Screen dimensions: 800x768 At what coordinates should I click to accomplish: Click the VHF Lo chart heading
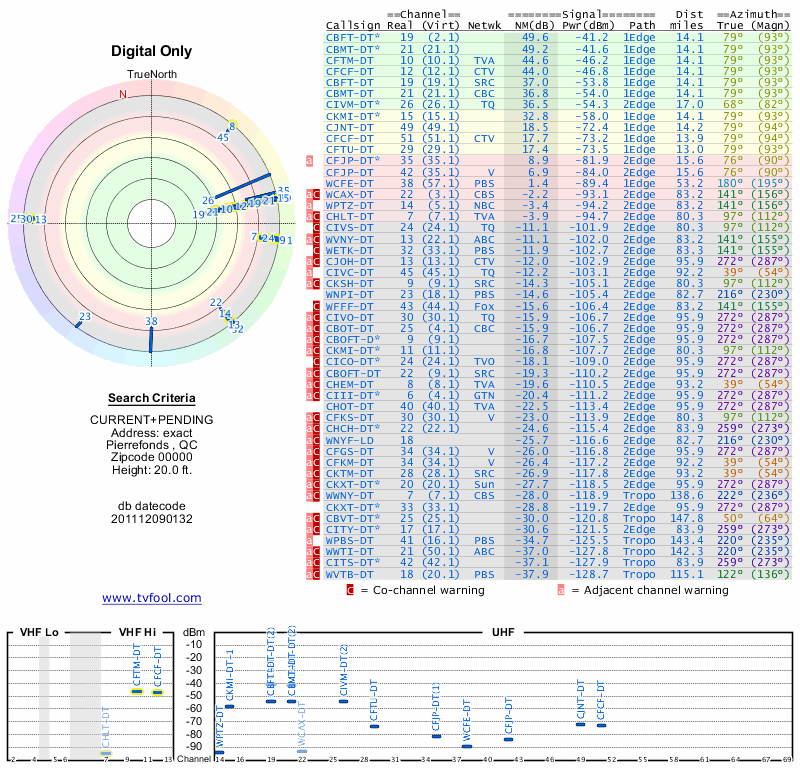pos(39,632)
